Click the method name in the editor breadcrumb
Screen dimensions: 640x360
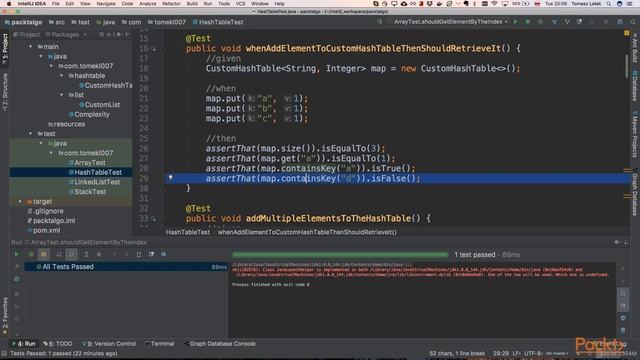[307, 232]
